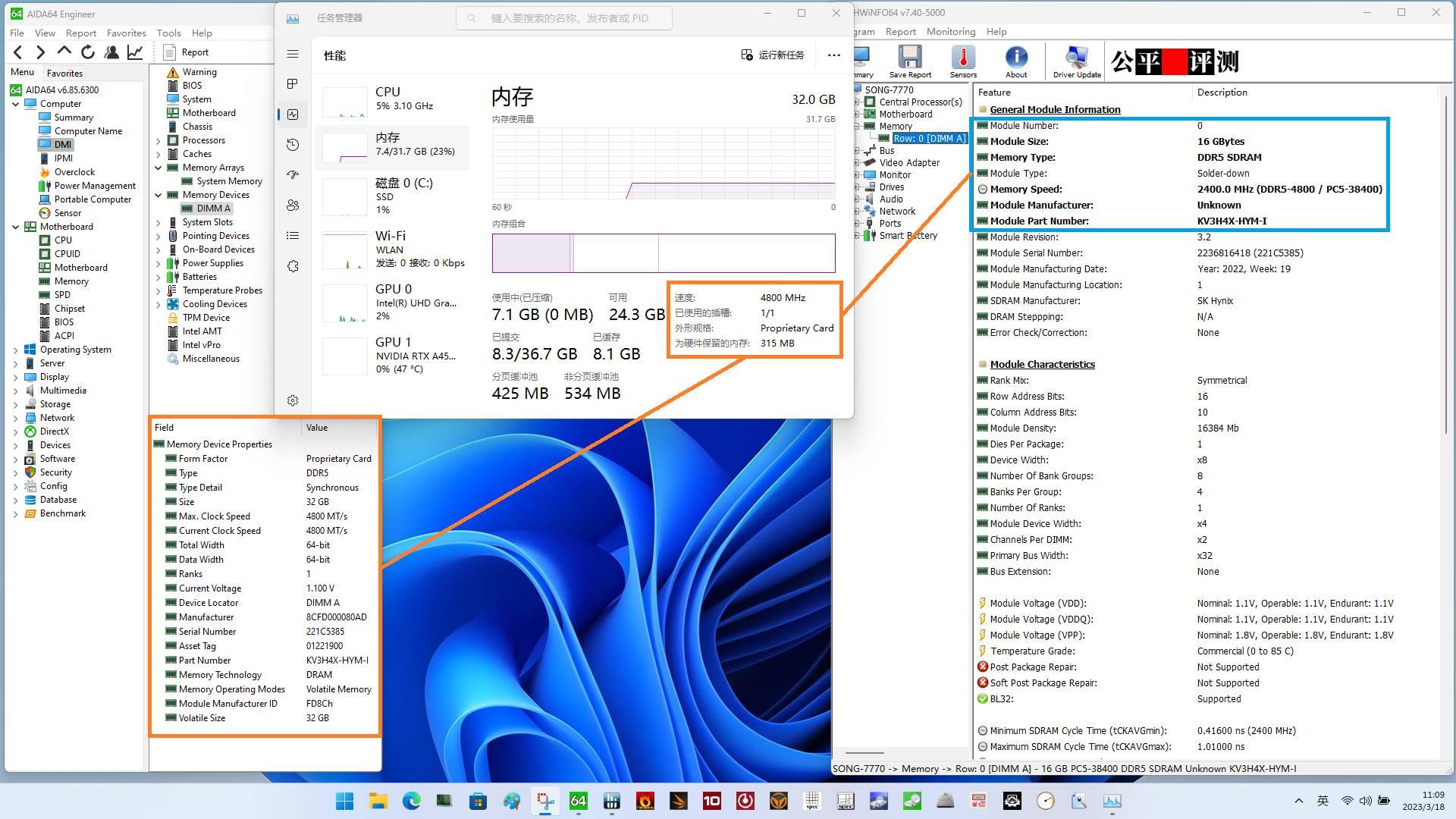Screen dimensions: 1456x819
Task: Switch to AIDA64 Favorites tab
Action: click(x=64, y=73)
